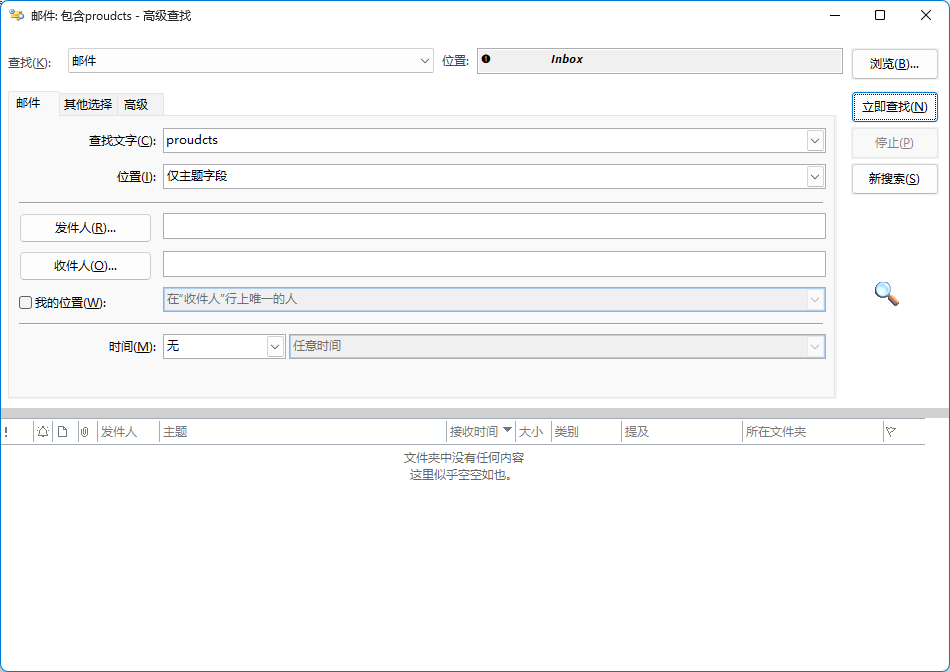The width and height of the screenshot is (950, 672).
Task: Click the 停止 button
Action: click(x=894, y=142)
